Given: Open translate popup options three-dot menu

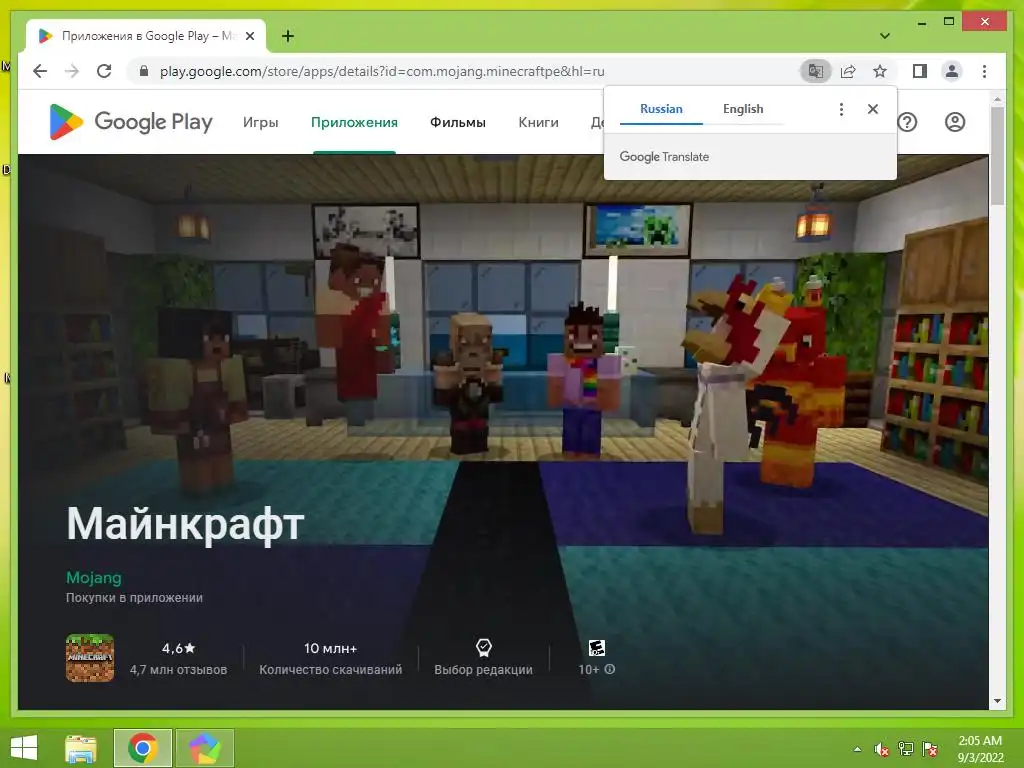Looking at the screenshot, I should click(x=841, y=109).
